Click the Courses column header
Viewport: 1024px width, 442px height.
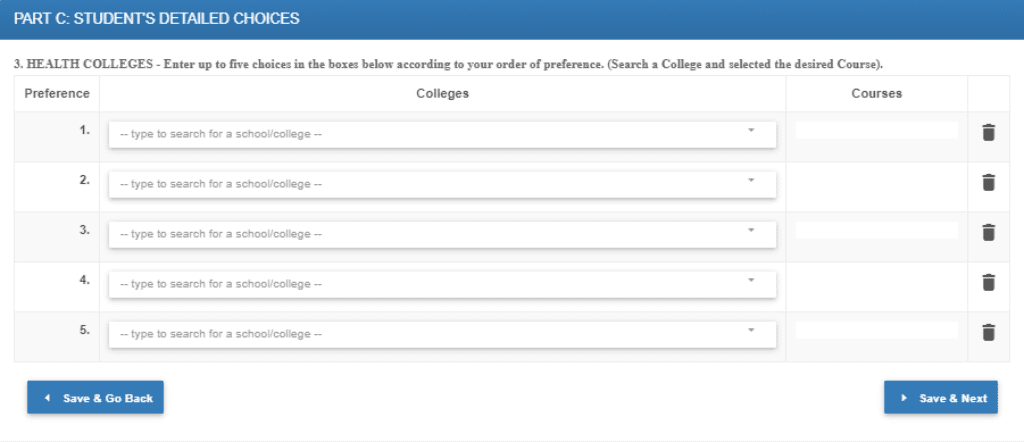point(876,93)
